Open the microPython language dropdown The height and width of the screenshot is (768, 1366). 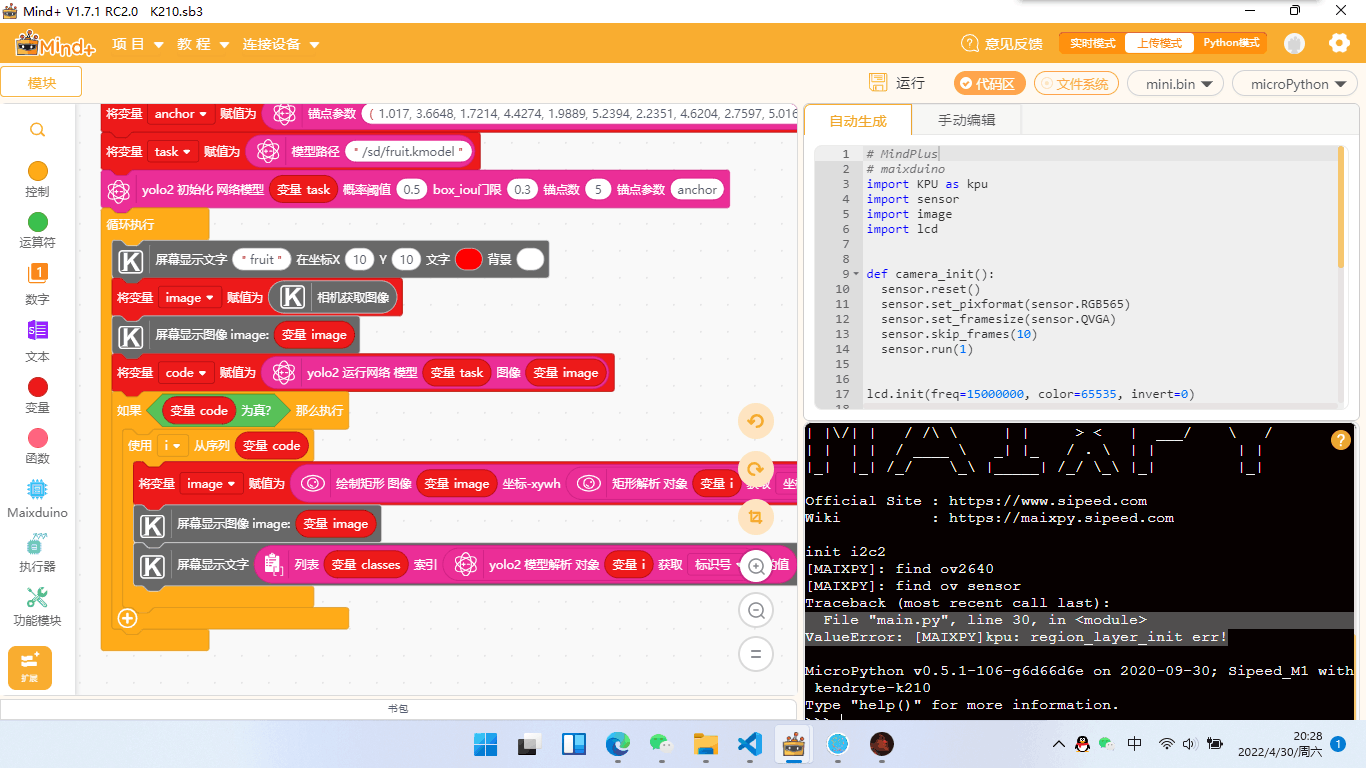point(1296,84)
